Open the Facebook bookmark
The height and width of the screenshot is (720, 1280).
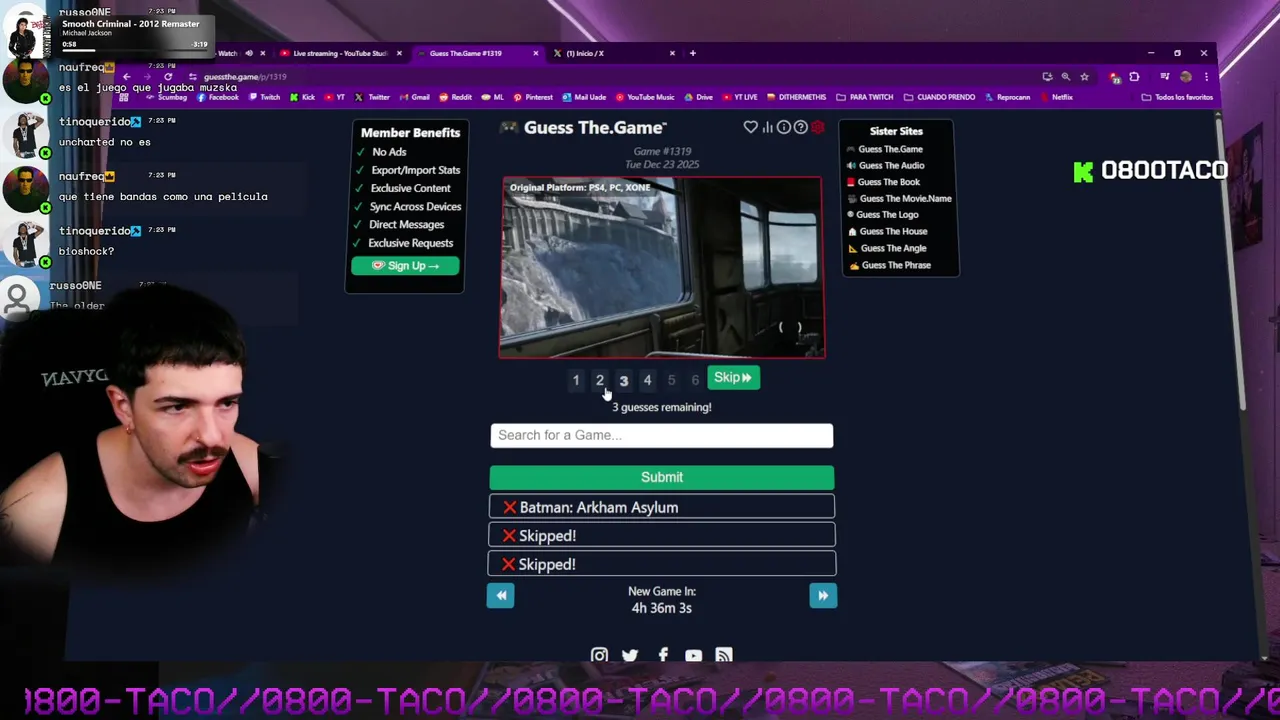pyautogui.click(x=217, y=97)
